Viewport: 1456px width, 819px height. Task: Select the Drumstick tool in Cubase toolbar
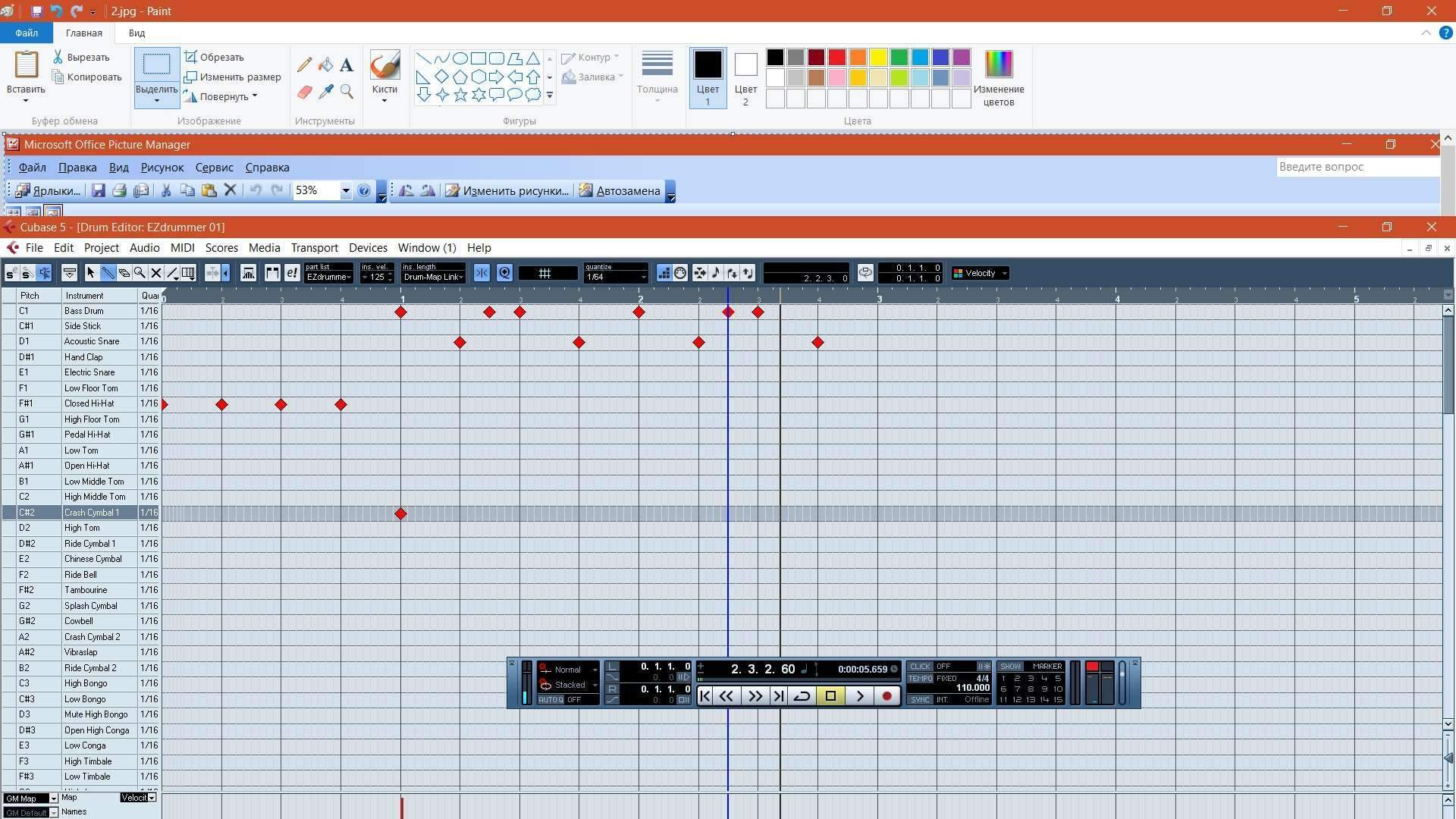[108, 273]
